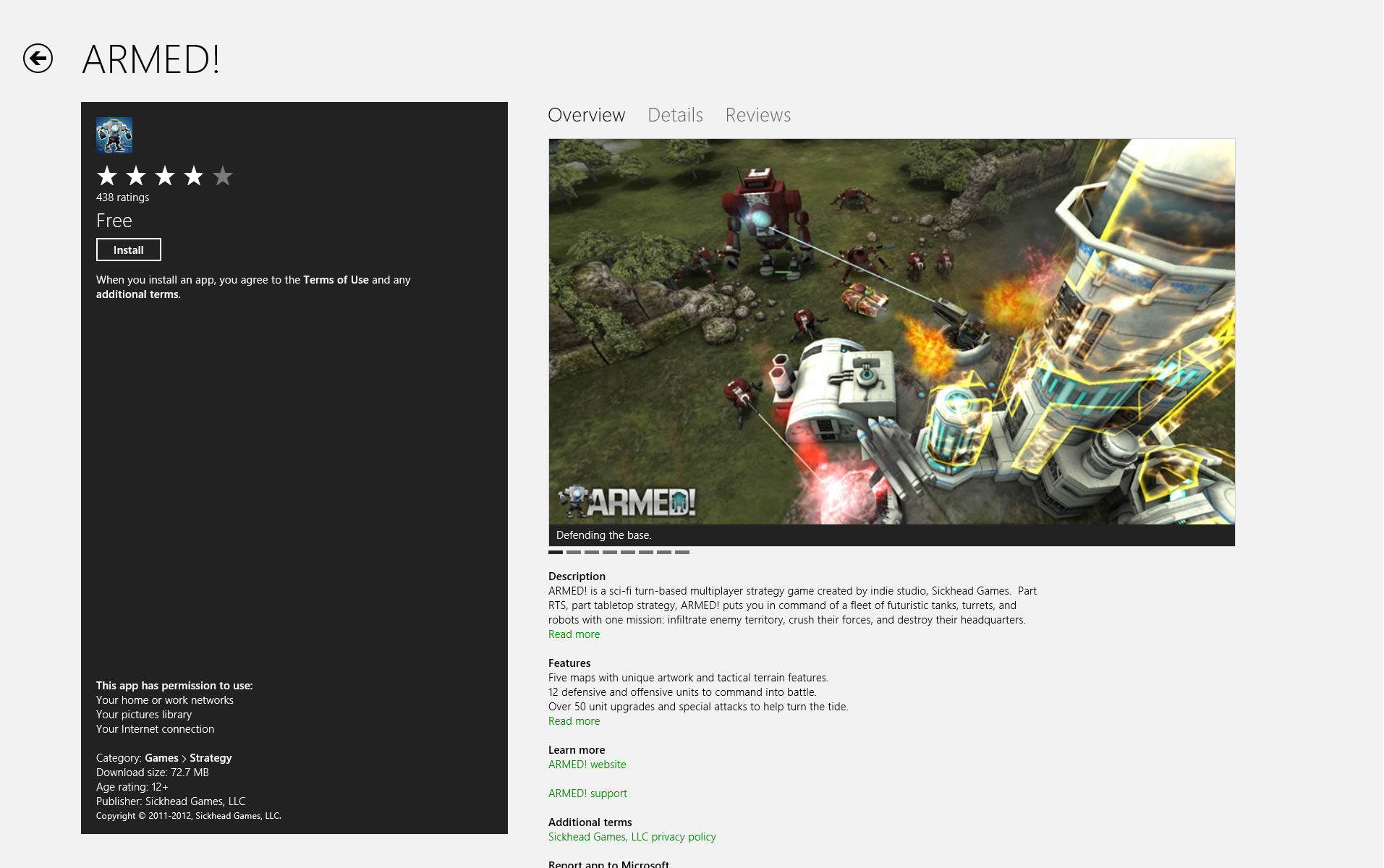Select the Overview tab

point(586,115)
